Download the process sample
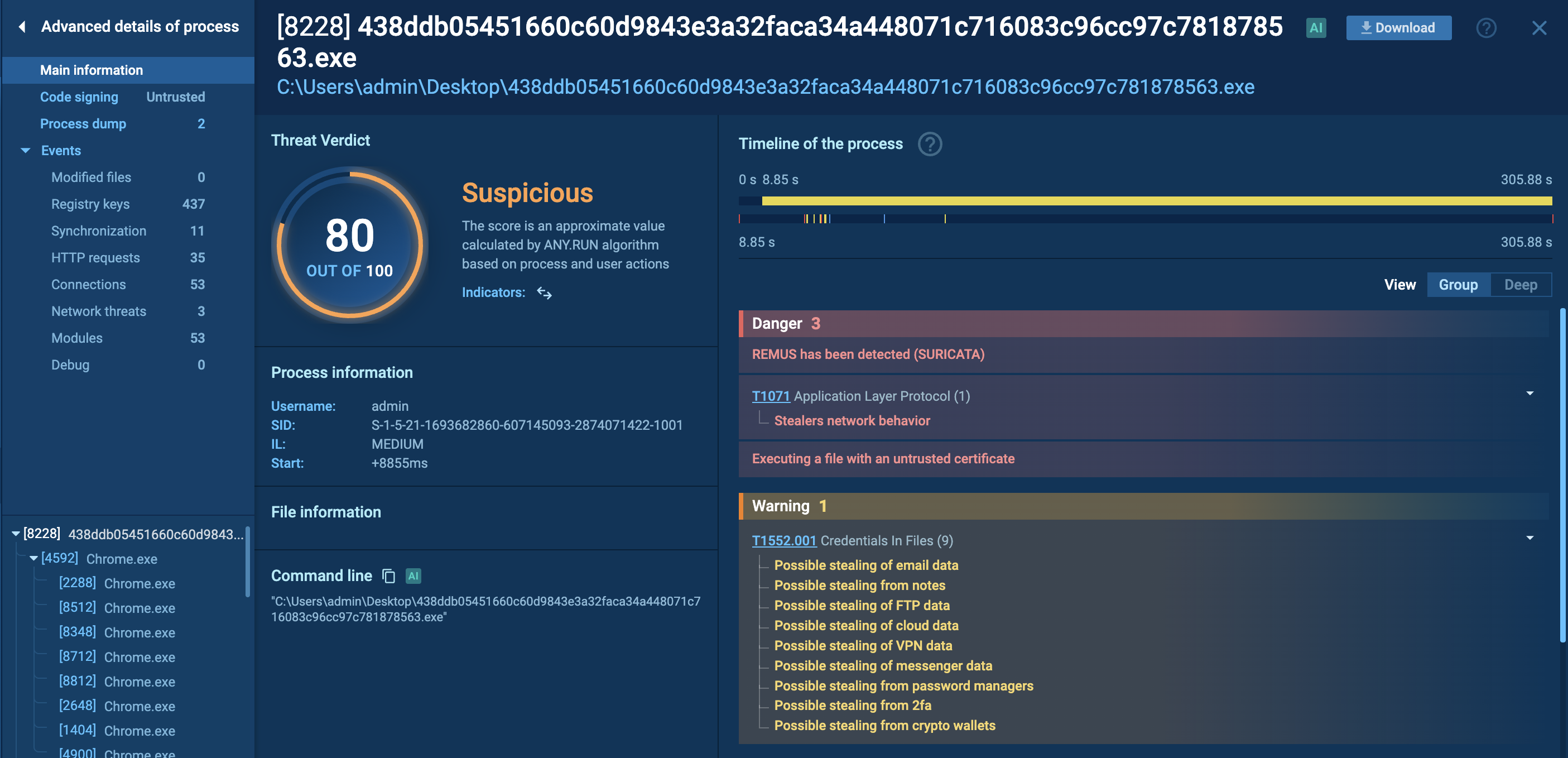 (1398, 28)
